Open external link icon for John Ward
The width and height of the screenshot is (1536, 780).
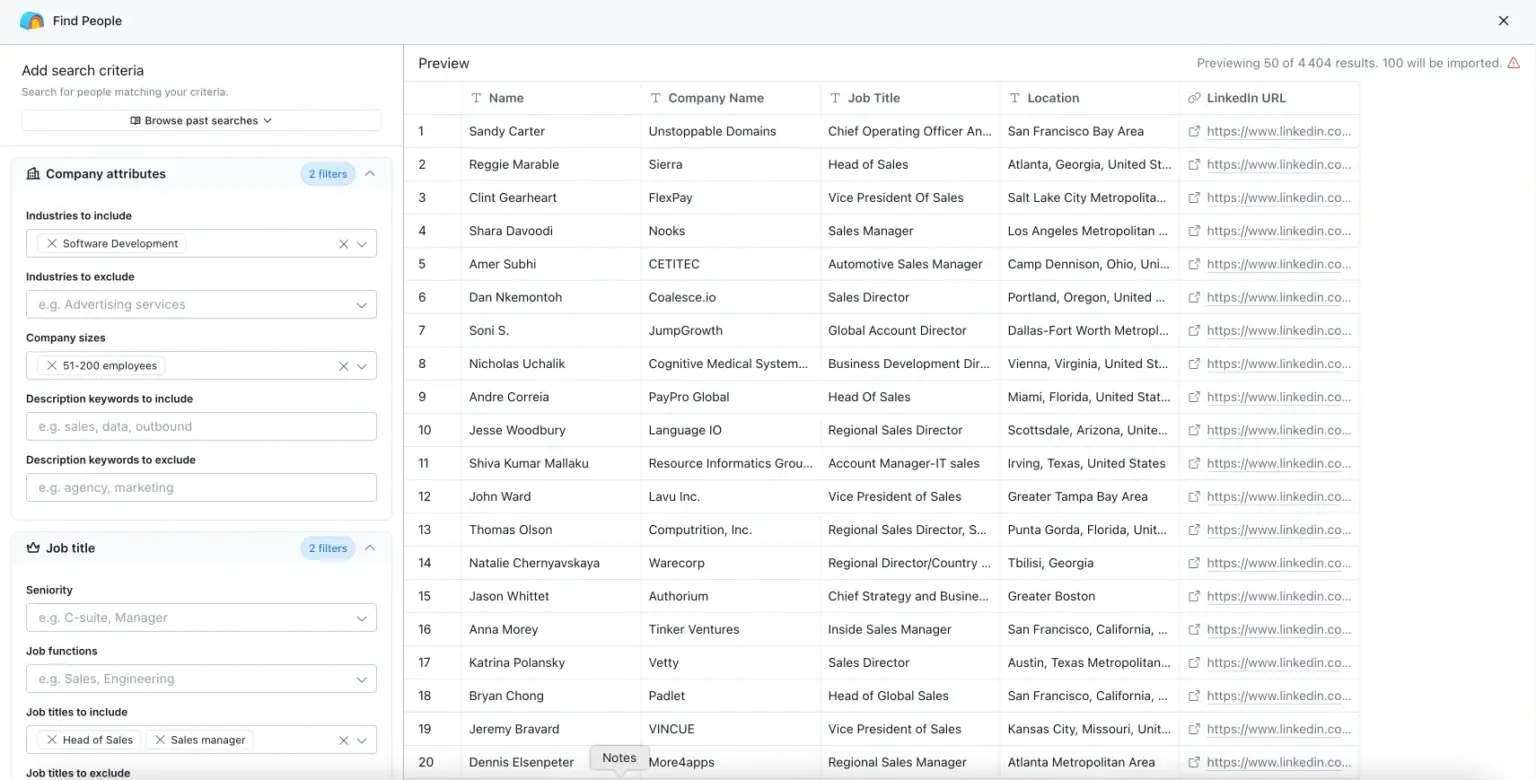(x=1194, y=497)
